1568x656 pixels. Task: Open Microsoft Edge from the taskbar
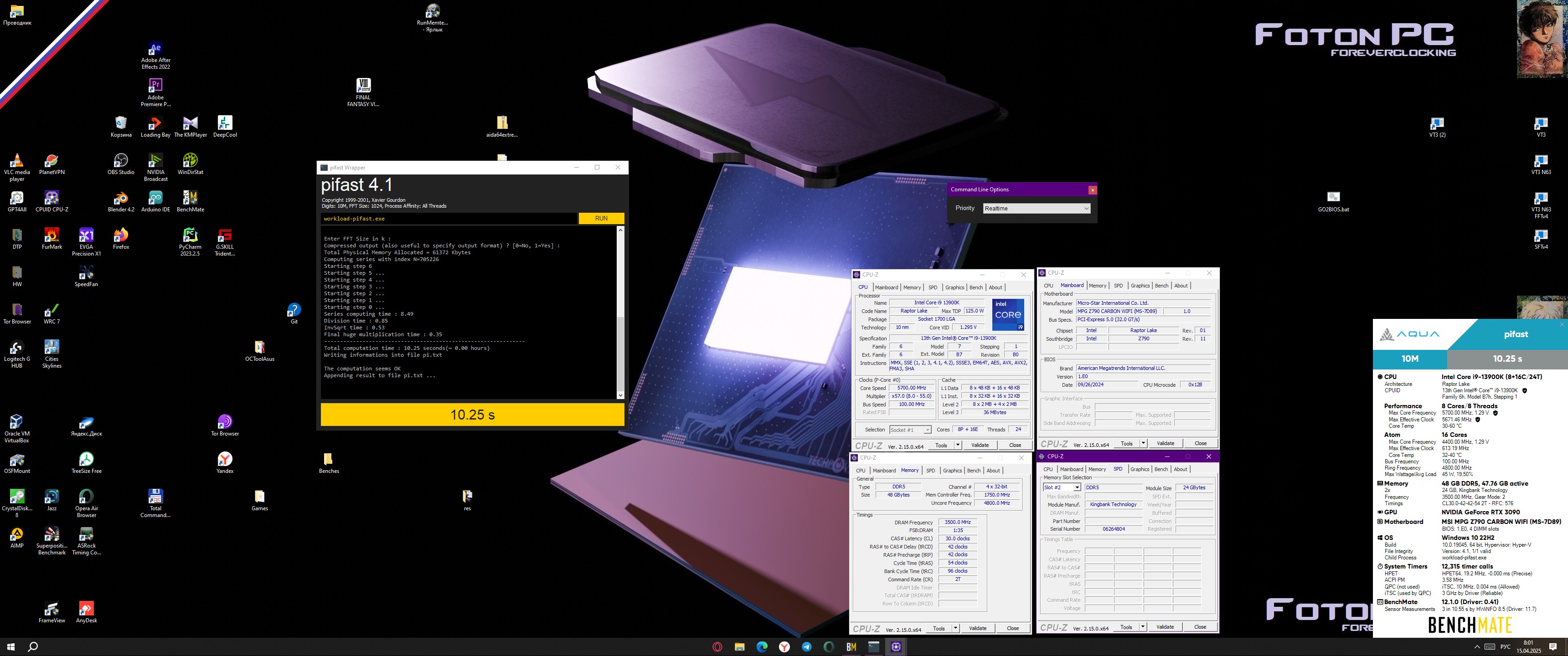pyautogui.click(x=762, y=646)
